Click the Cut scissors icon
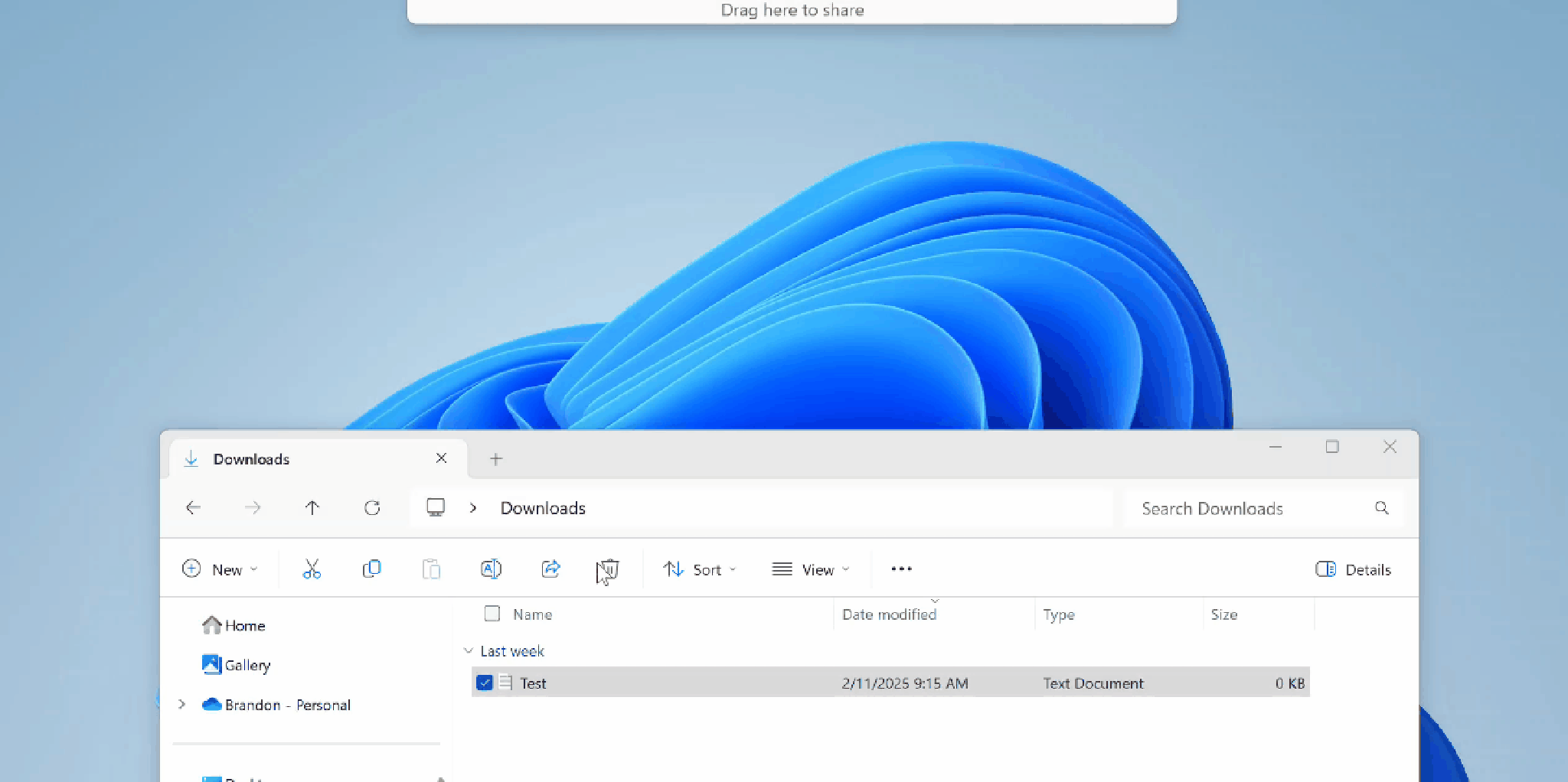Screen dimensions: 1568x782 point(312,569)
